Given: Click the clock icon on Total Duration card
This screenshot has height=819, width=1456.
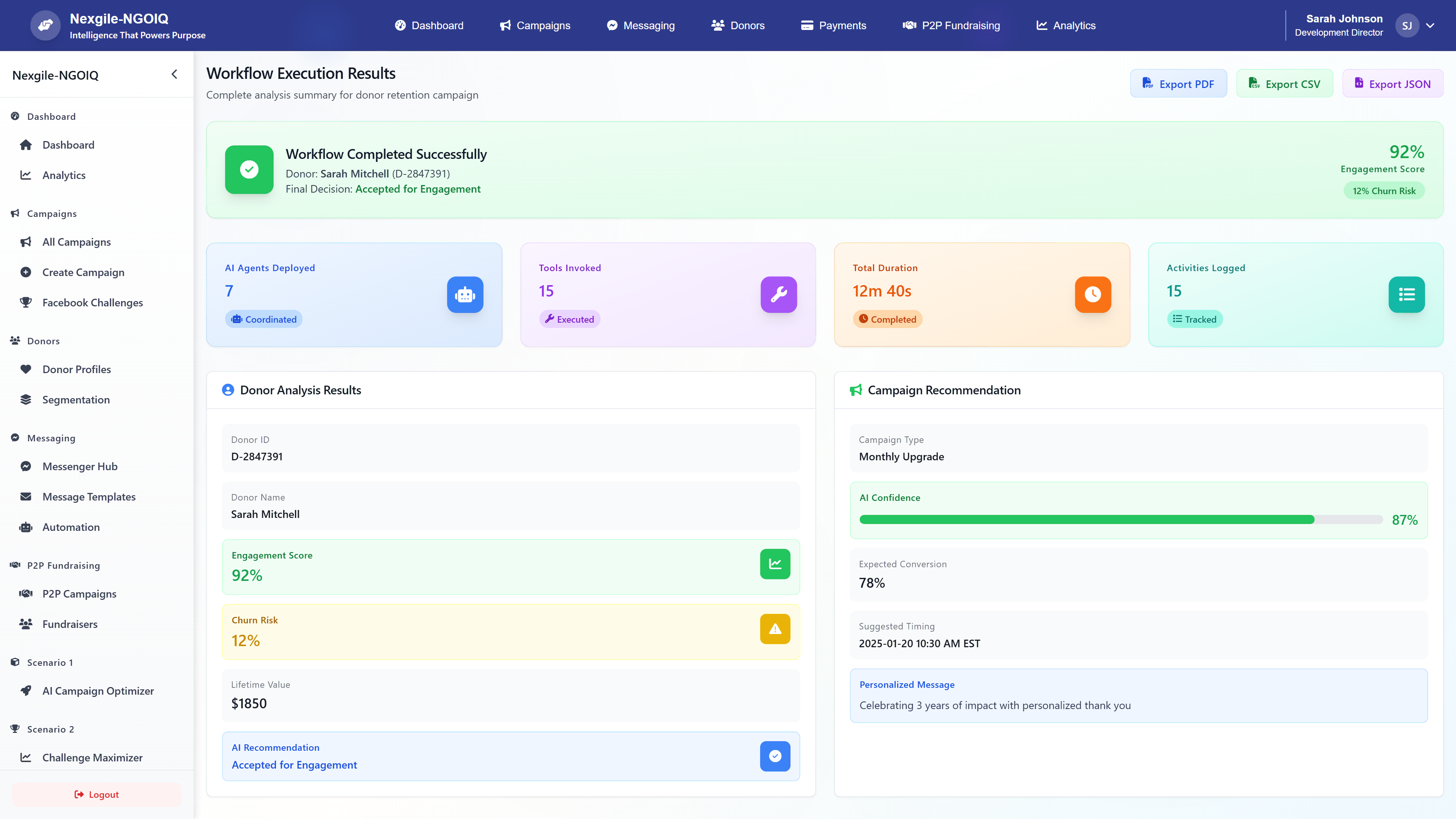Looking at the screenshot, I should (1093, 295).
